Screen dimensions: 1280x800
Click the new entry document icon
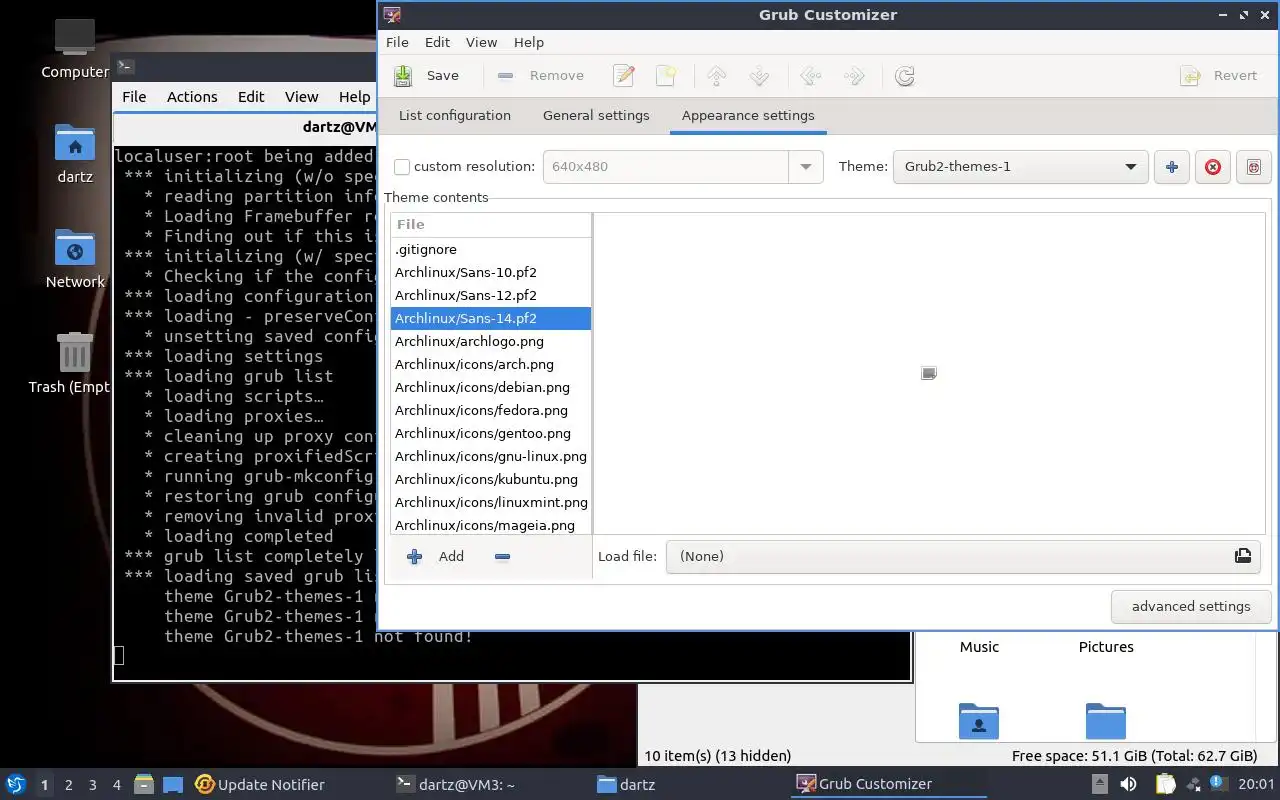[x=666, y=76]
